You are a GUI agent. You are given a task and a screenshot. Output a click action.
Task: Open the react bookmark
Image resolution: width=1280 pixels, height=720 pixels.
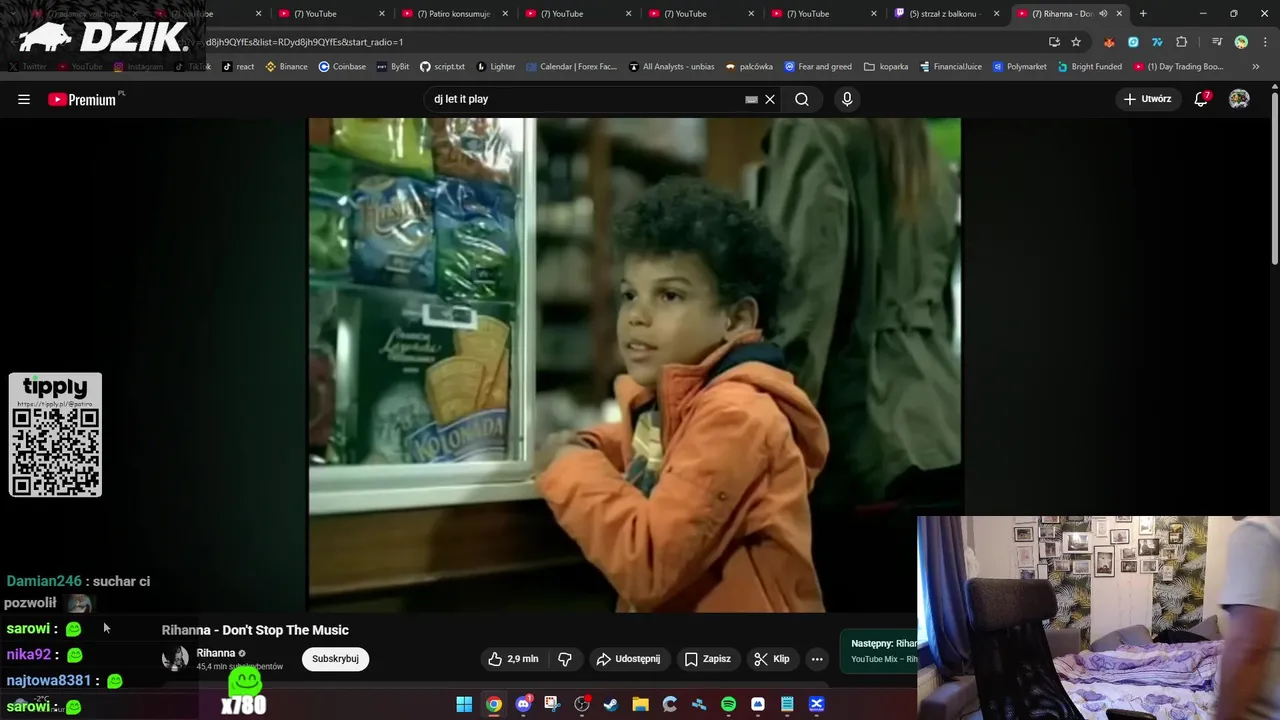238,67
